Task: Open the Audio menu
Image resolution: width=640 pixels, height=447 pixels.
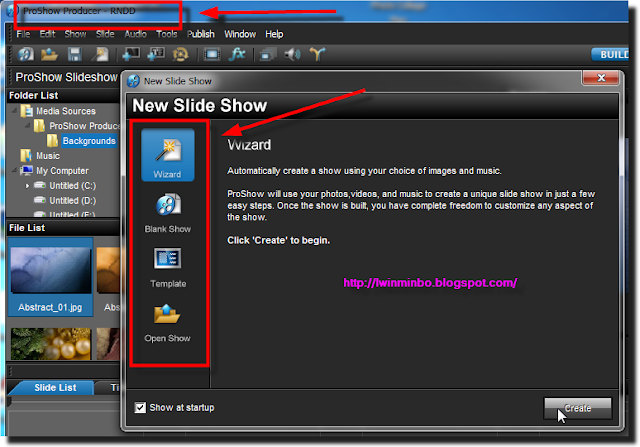Action: (x=135, y=34)
